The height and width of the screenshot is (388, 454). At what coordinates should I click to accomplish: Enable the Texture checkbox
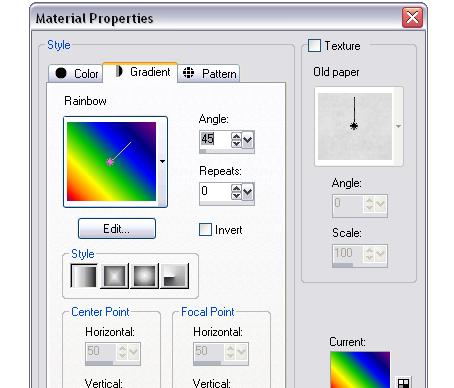coord(314,45)
